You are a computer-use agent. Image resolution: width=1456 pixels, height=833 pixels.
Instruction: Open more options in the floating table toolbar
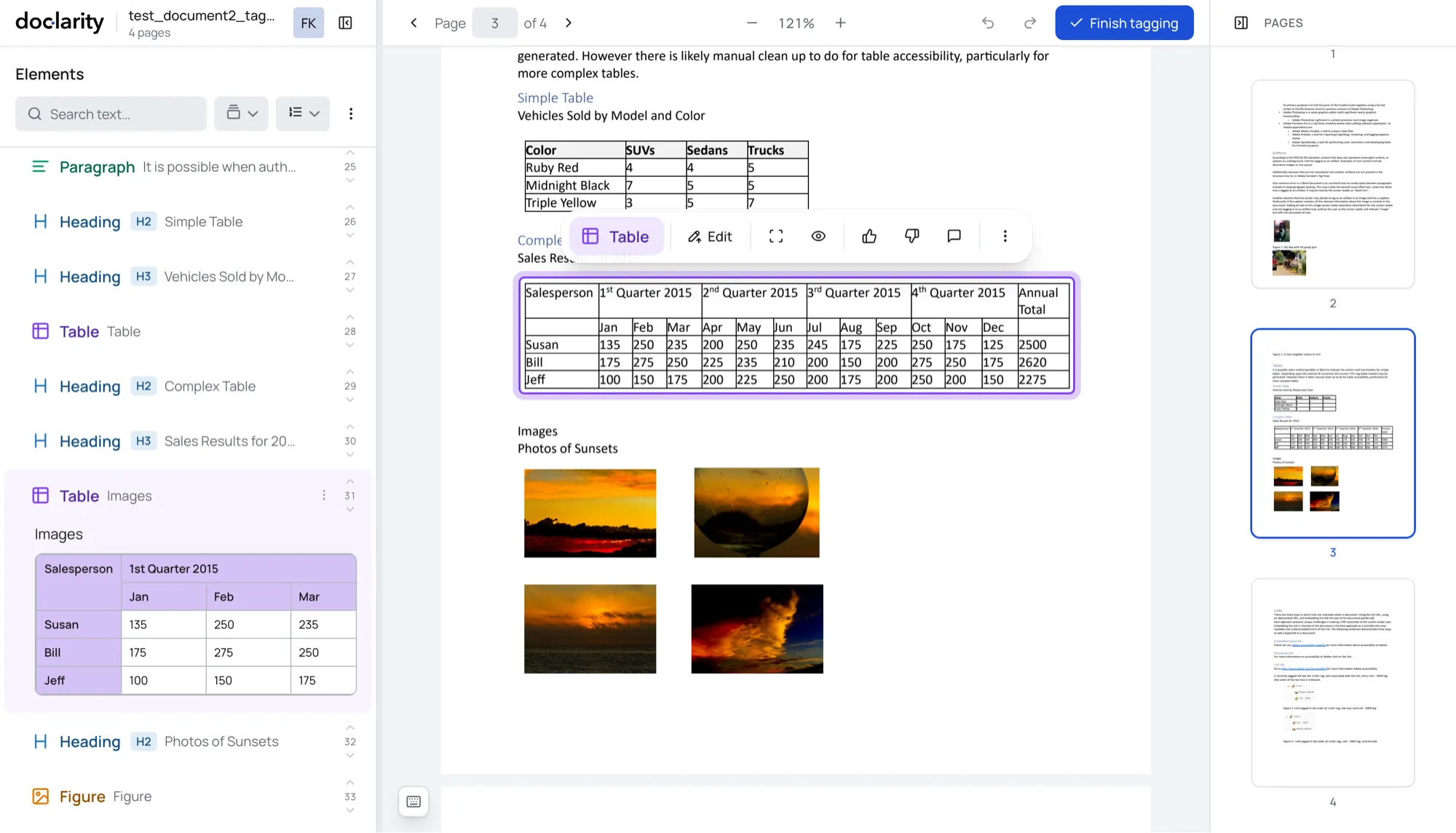click(1005, 236)
